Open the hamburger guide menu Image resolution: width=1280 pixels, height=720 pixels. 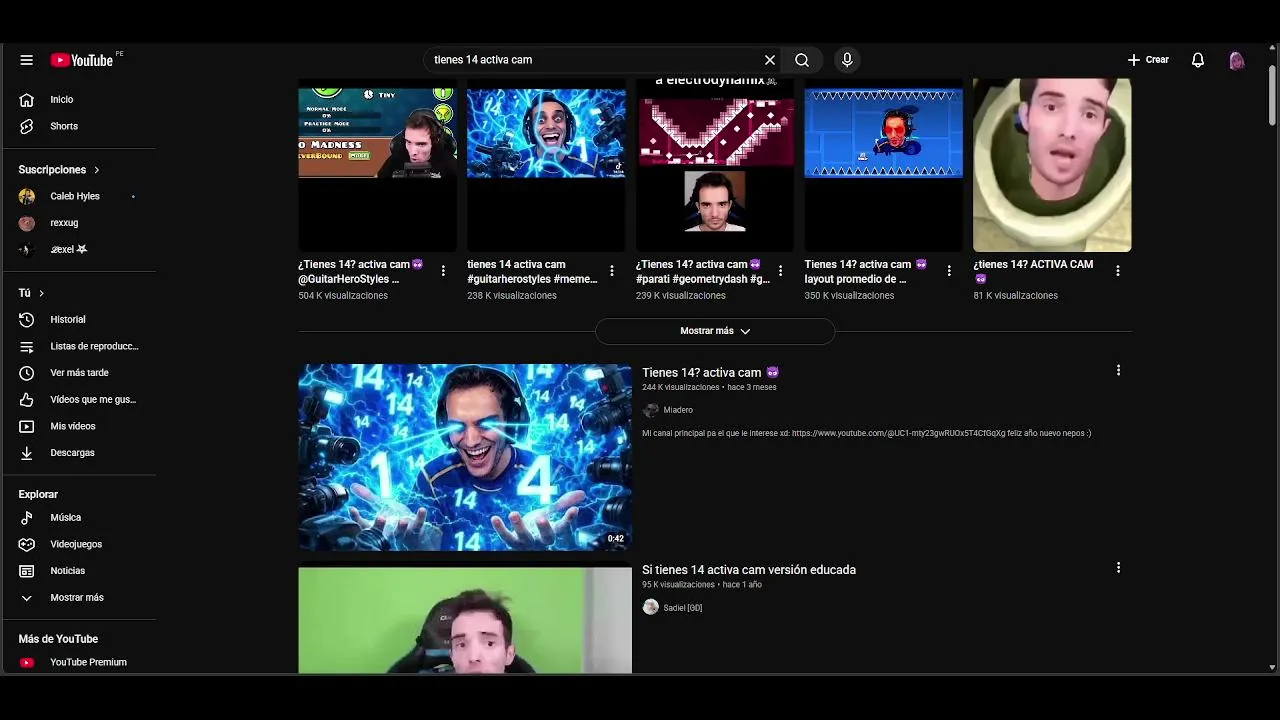tap(27, 60)
